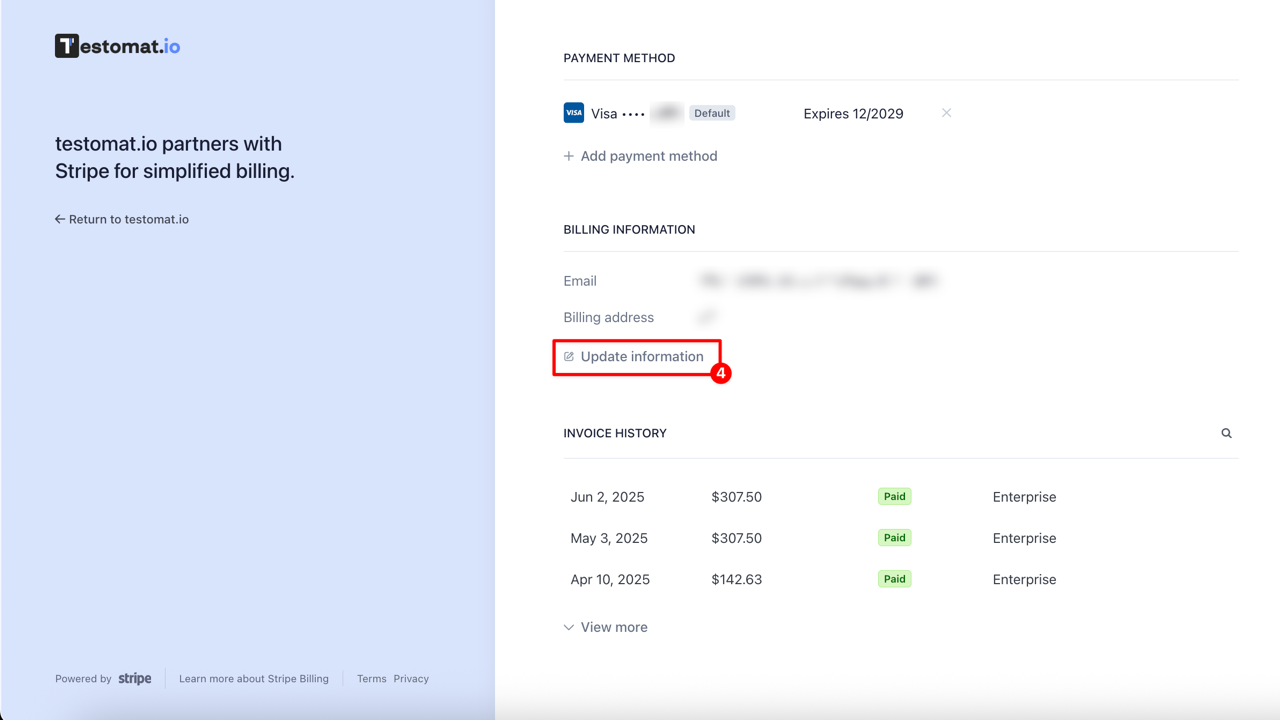Open the $142.63 invoice from April
Image resolution: width=1280 pixels, height=720 pixels.
(x=736, y=579)
